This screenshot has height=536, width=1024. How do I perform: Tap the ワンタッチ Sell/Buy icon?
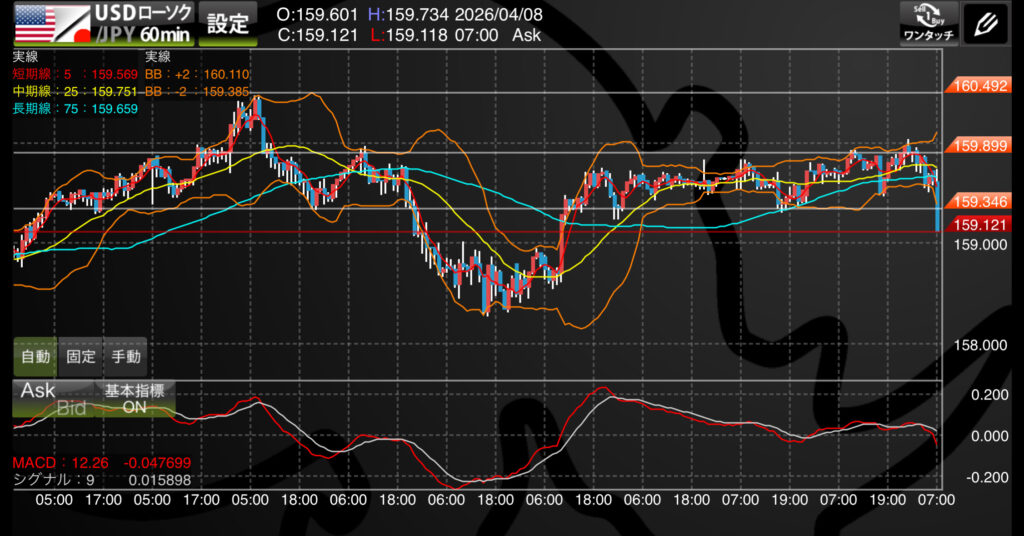[929, 22]
